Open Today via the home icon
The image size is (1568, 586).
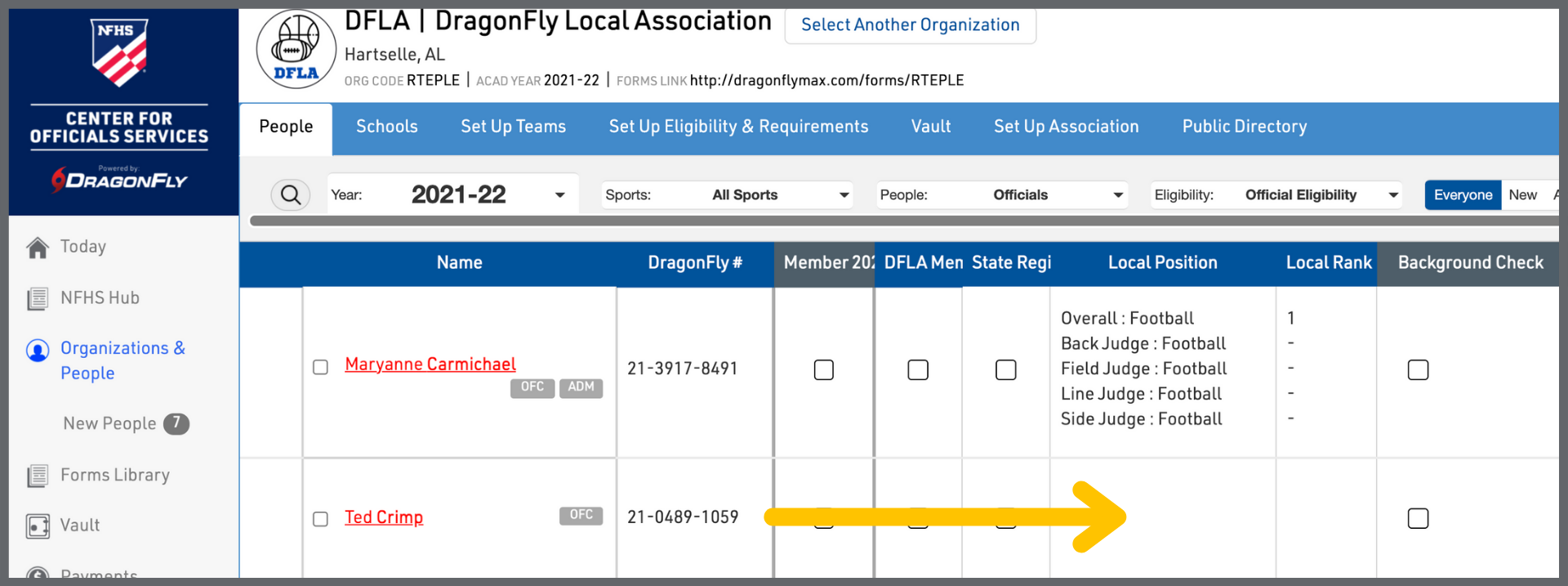(x=38, y=248)
